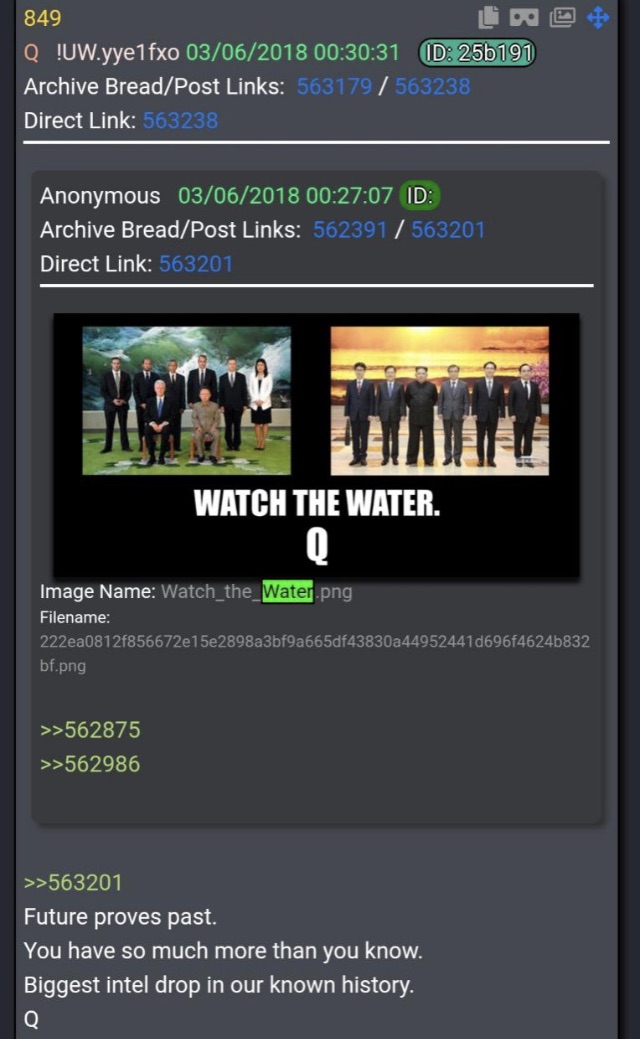Image resolution: width=640 pixels, height=1039 pixels.
Task: Follow quoted reference >>563201
Action: 73,883
